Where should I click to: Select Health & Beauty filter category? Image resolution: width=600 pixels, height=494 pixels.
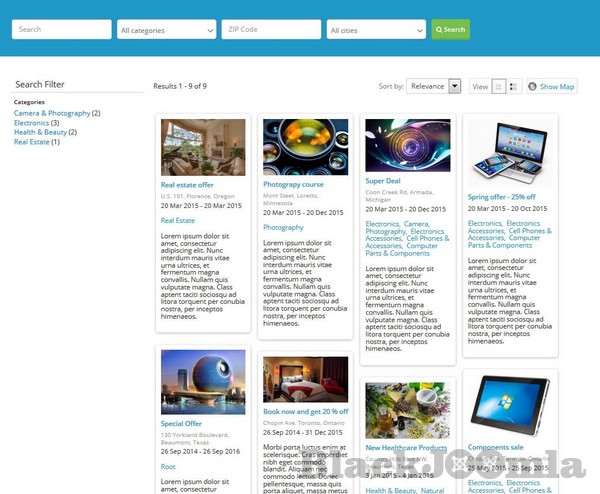[x=40, y=132]
